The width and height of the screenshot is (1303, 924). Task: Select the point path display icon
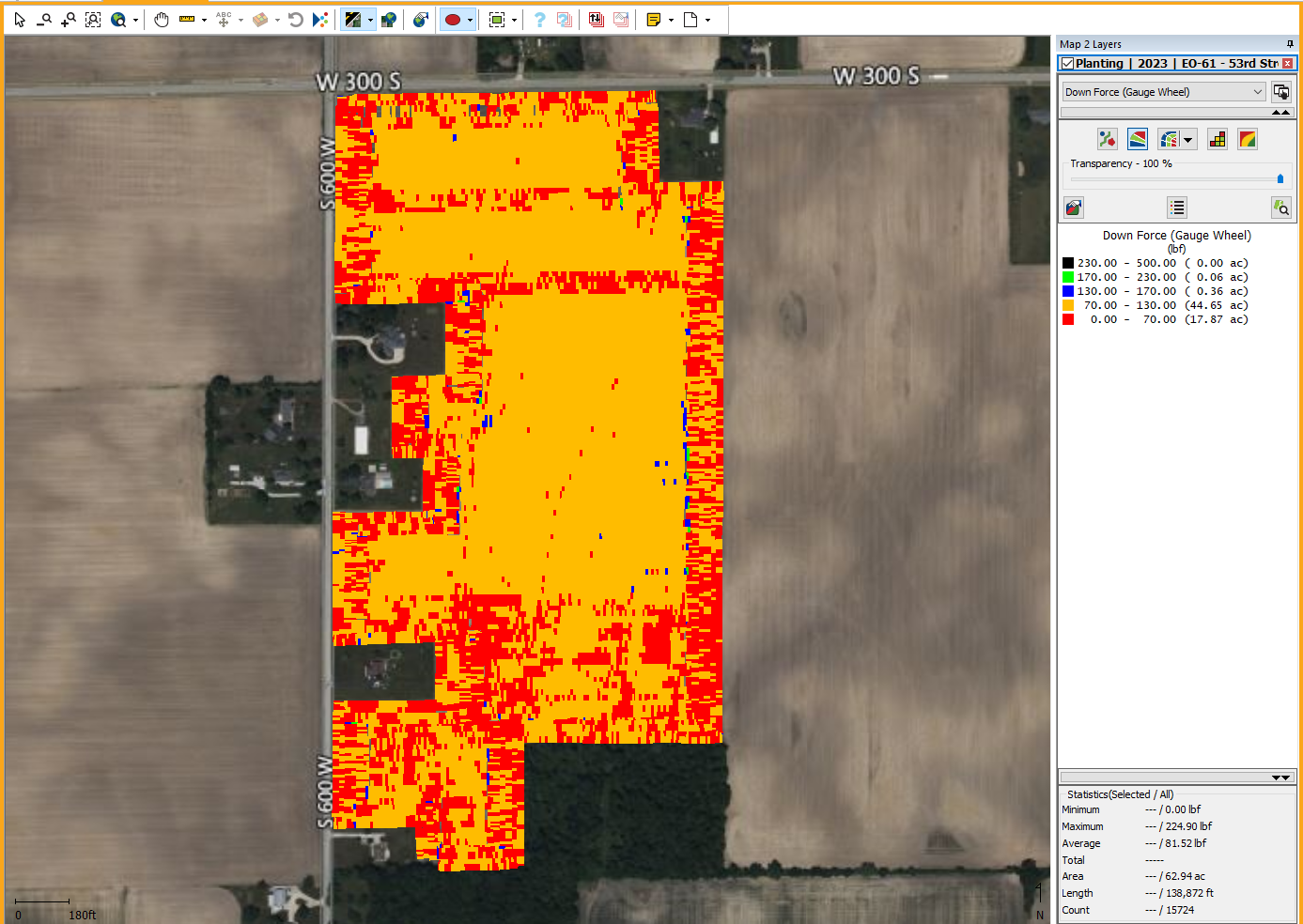point(1107,140)
